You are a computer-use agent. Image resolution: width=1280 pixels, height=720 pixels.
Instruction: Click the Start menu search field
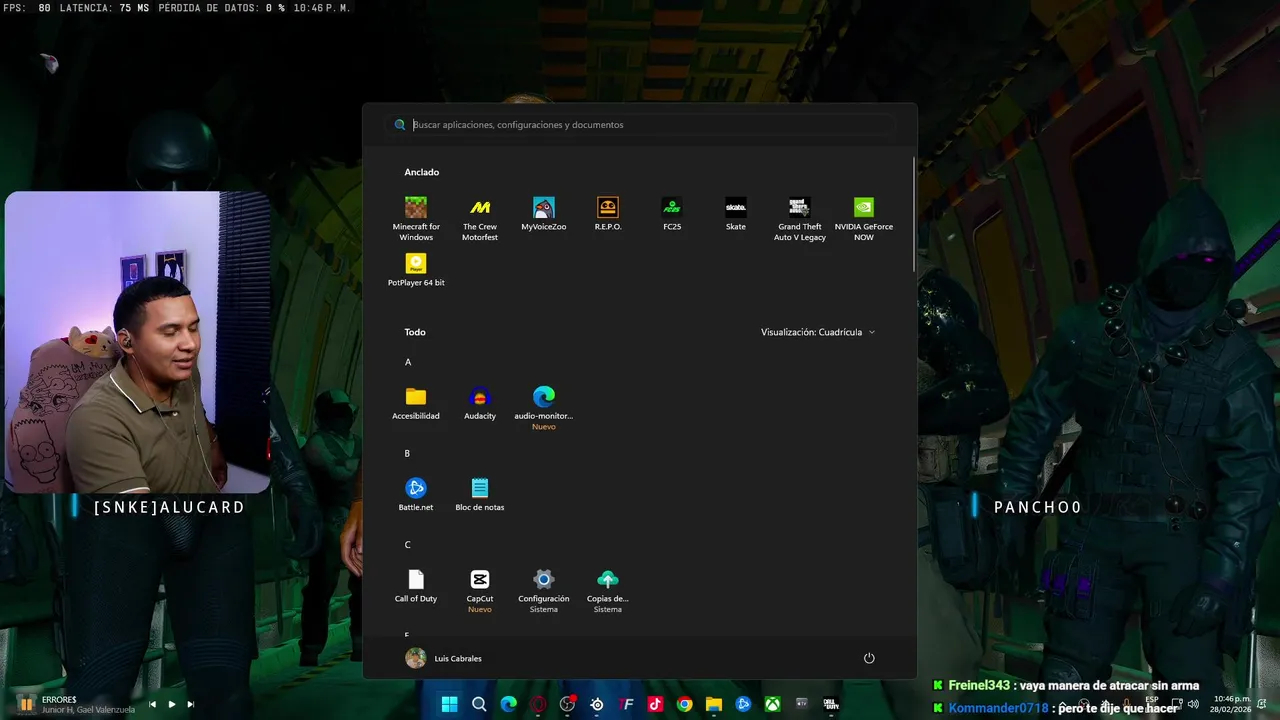tap(640, 125)
